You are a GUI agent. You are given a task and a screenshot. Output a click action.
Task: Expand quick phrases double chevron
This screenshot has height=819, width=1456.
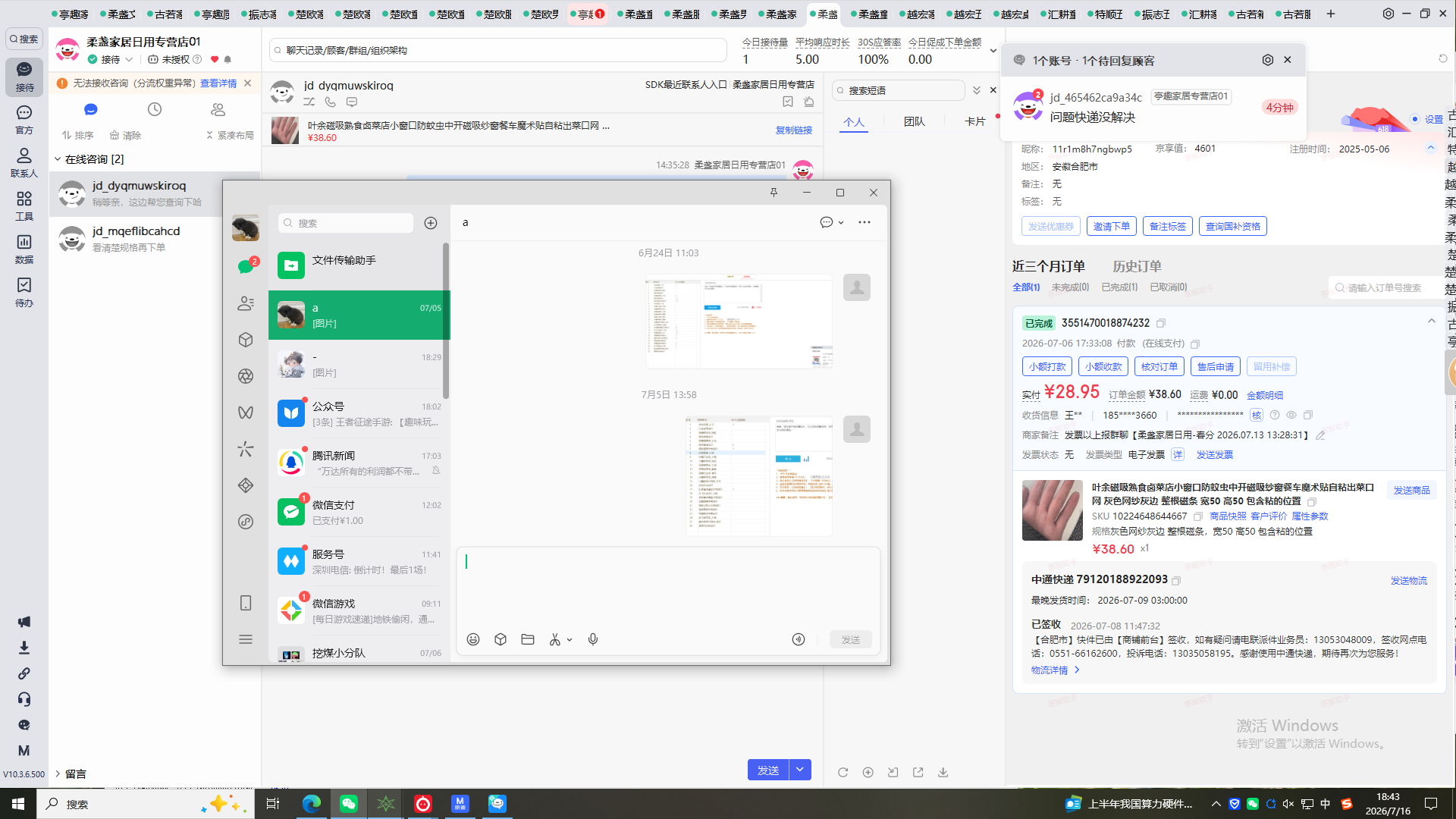pos(977,90)
